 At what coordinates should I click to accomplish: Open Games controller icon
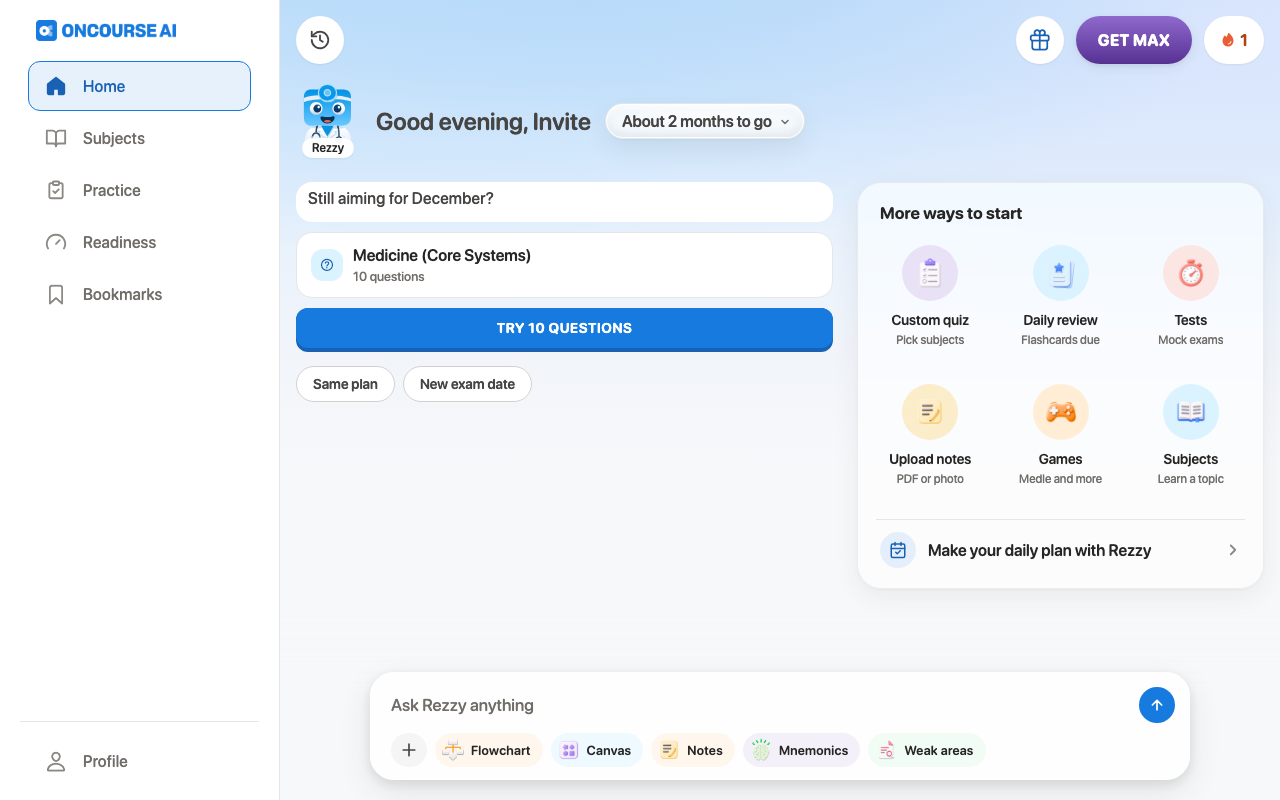point(1060,412)
